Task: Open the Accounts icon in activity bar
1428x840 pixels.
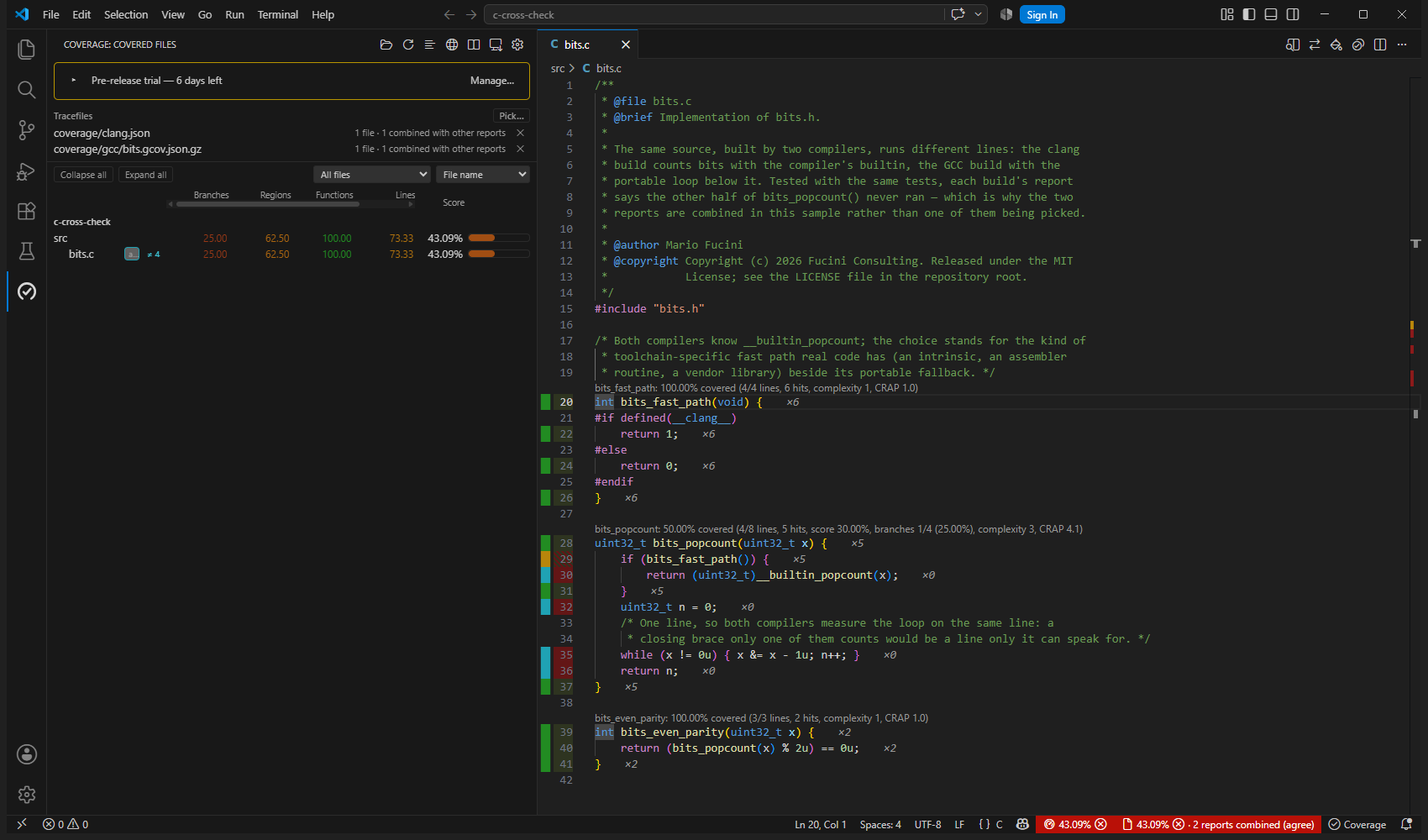Action: (x=26, y=754)
